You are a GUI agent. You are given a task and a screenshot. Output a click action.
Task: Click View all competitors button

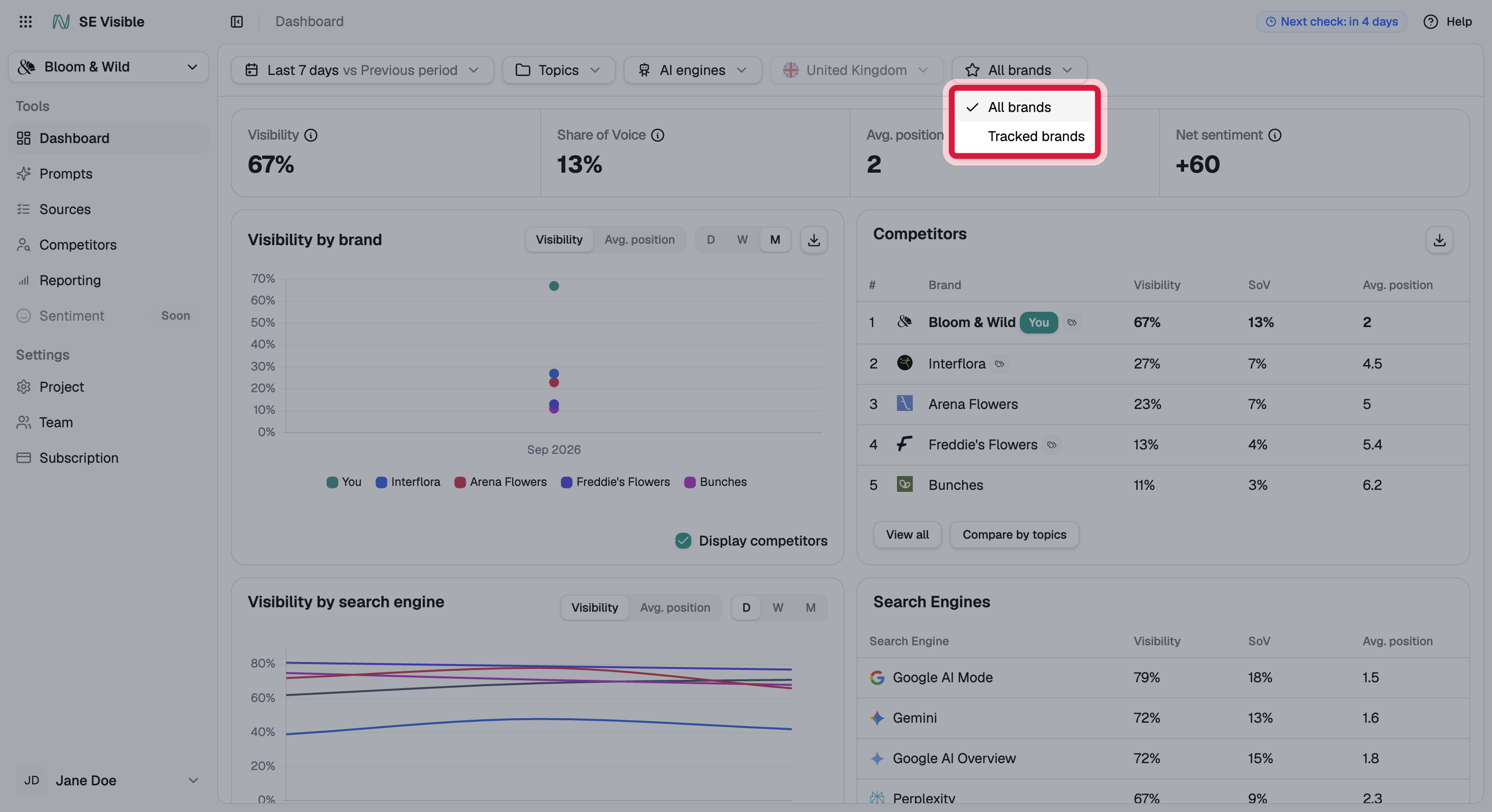pyautogui.click(x=907, y=535)
